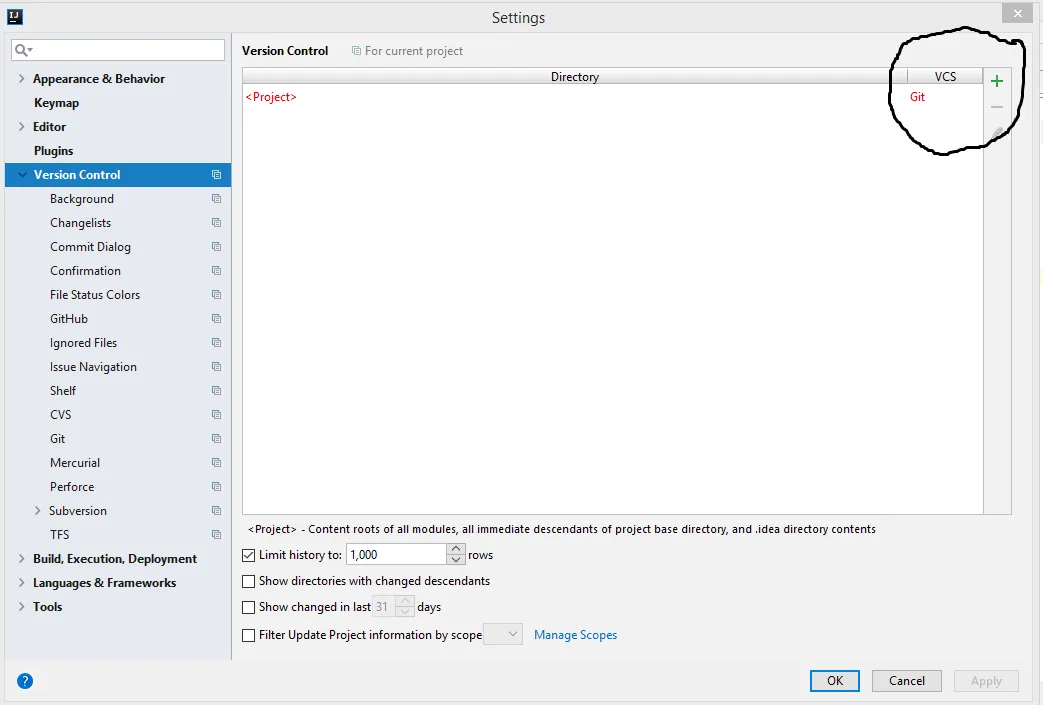Click project-level icon next to Ignored Files
Image resolution: width=1043 pixels, height=705 pixels.
pos(216,343)
